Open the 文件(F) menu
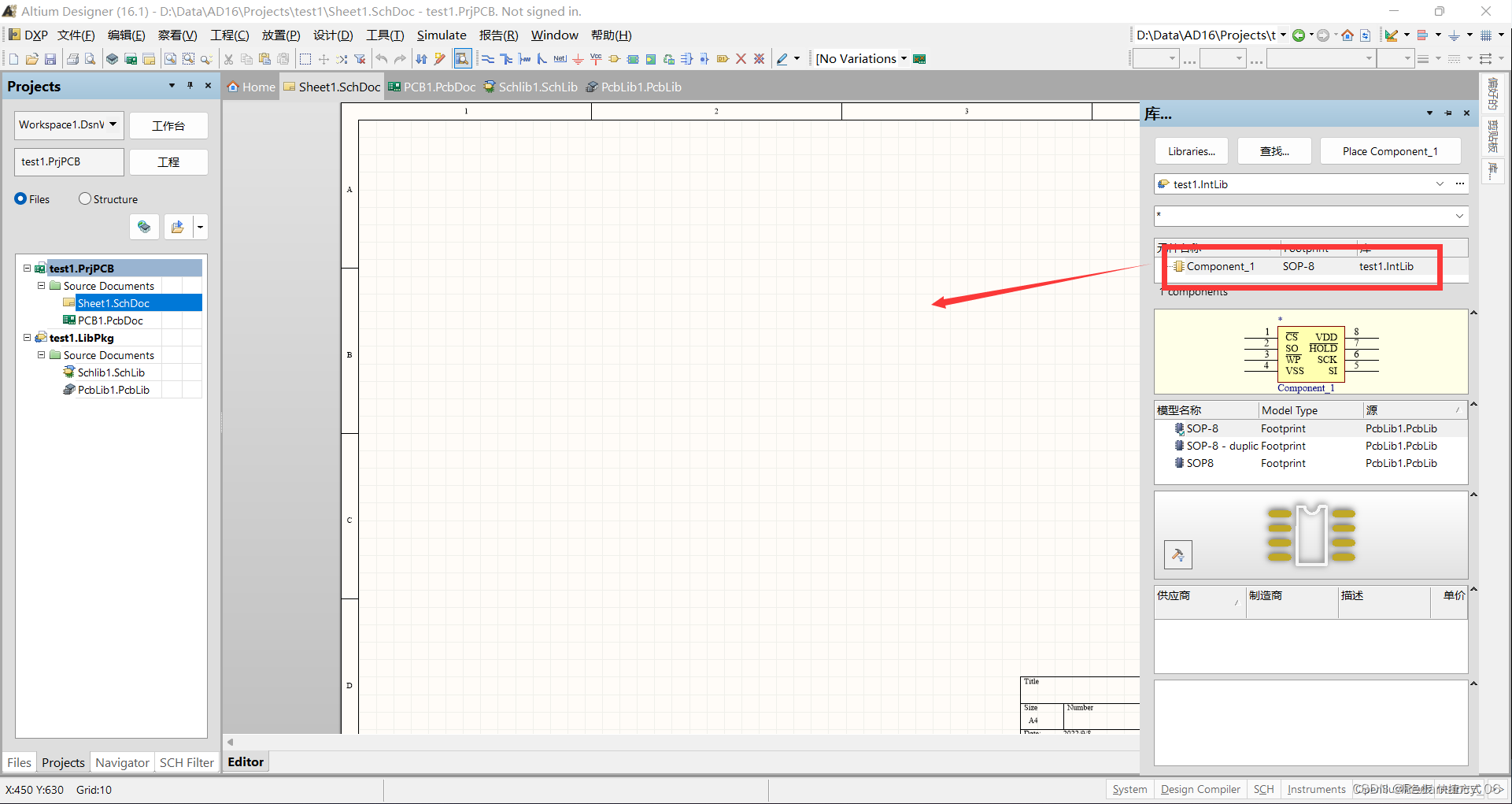Image resolution: width=1512 pixels, height=804 pixels. pyautogui.click(x=76, y=35)
